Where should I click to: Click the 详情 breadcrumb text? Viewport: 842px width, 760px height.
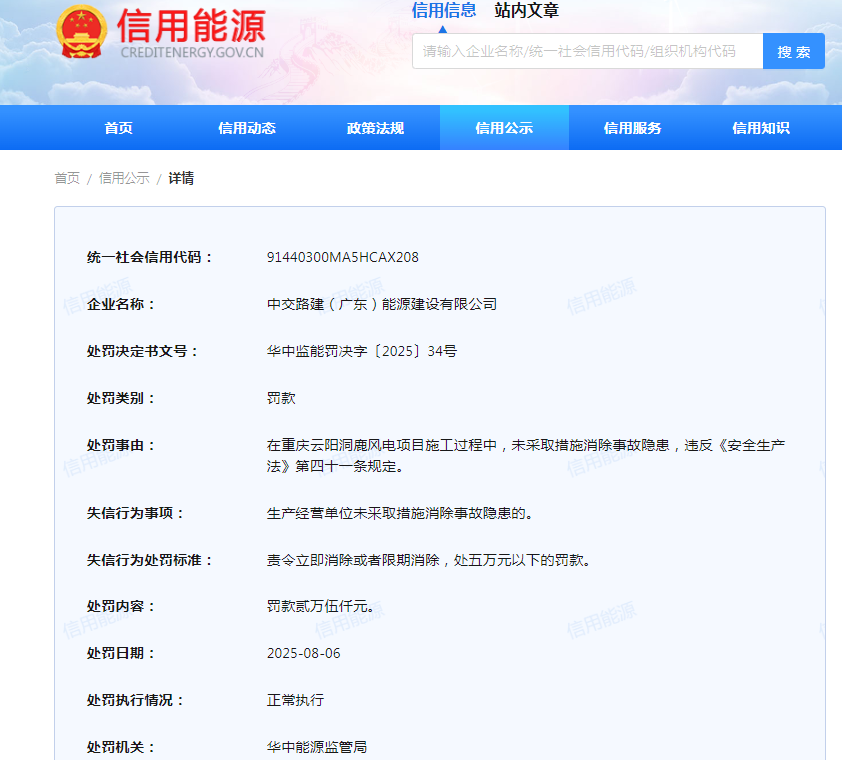click(x=181, y=178)
